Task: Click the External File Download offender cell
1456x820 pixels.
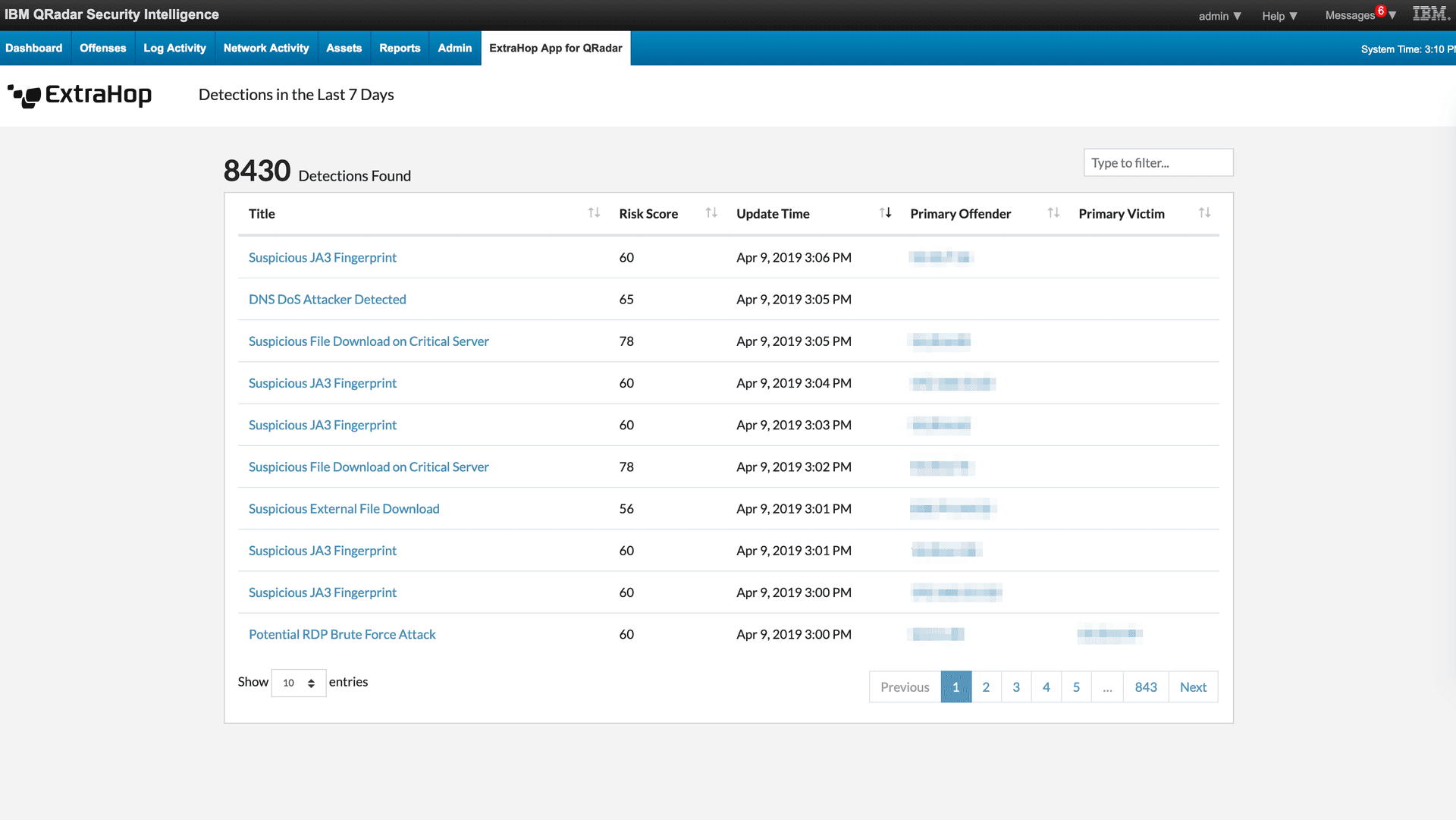Action: (x=953, y=509)
